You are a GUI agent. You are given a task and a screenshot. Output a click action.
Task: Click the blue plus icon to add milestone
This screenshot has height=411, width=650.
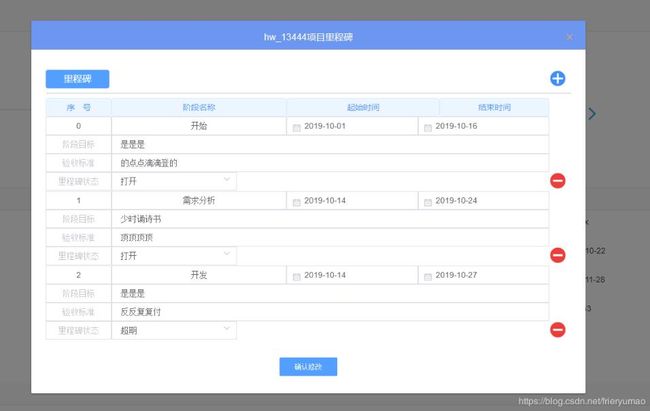pos(558,78)
